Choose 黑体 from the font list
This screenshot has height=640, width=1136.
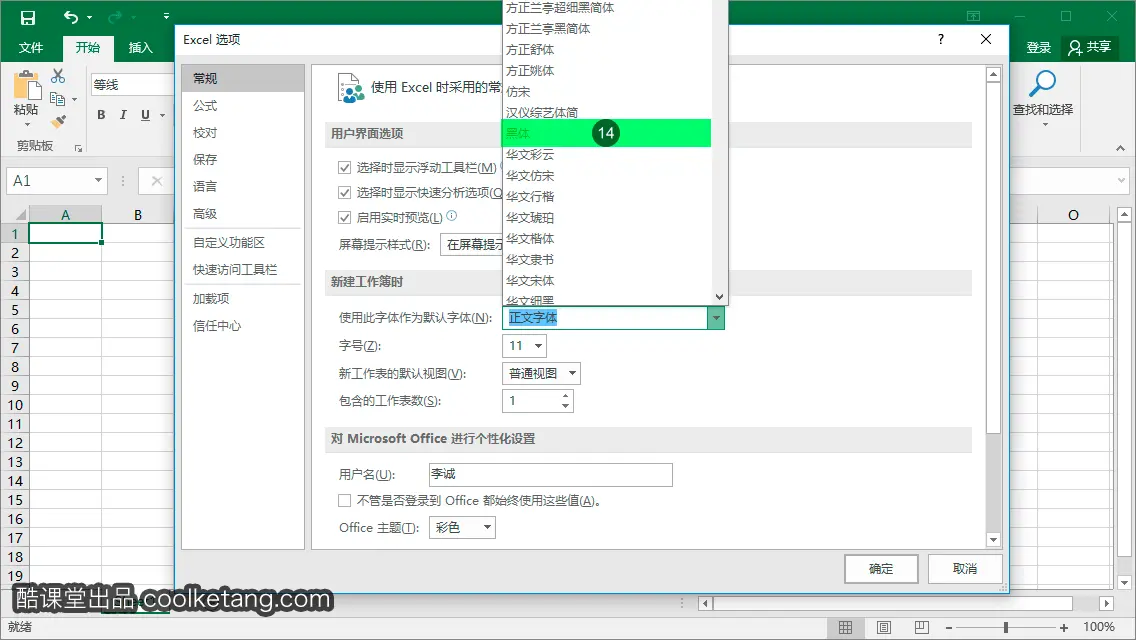tap(606, 133)
